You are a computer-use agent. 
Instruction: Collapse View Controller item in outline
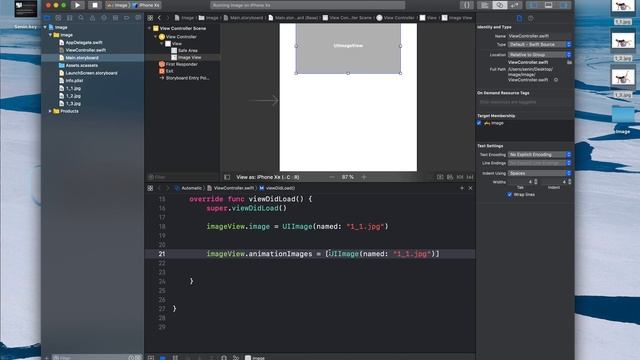pos(156,37)
